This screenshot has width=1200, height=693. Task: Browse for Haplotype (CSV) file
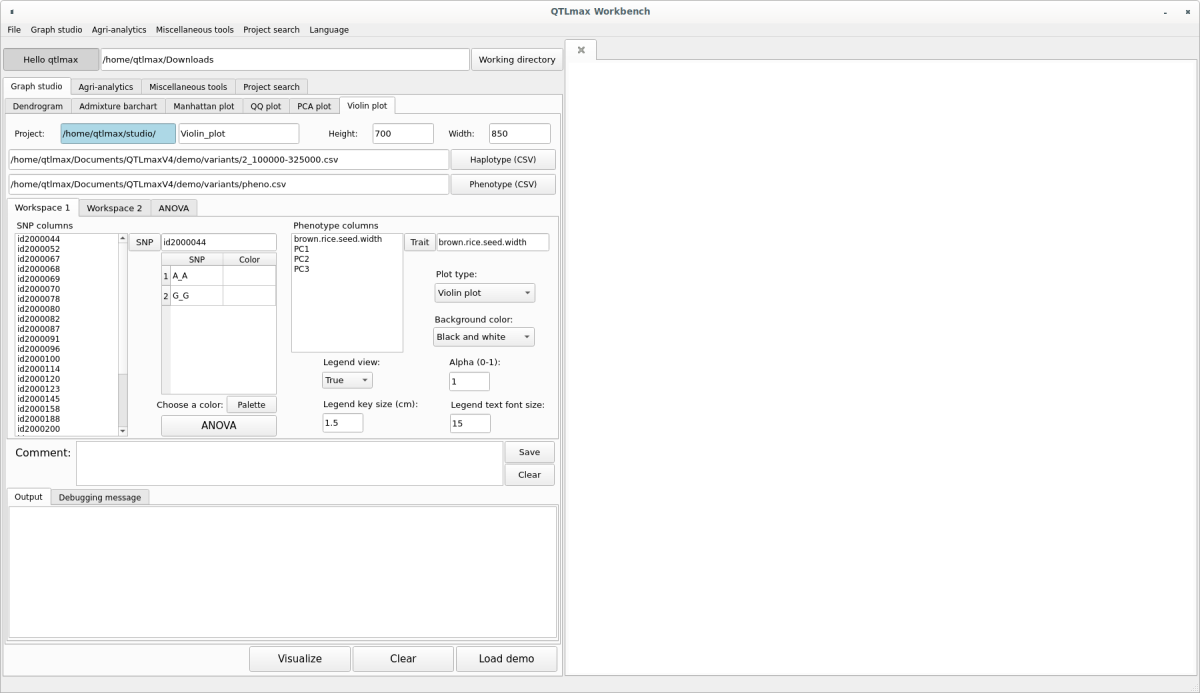coord(503,160)
